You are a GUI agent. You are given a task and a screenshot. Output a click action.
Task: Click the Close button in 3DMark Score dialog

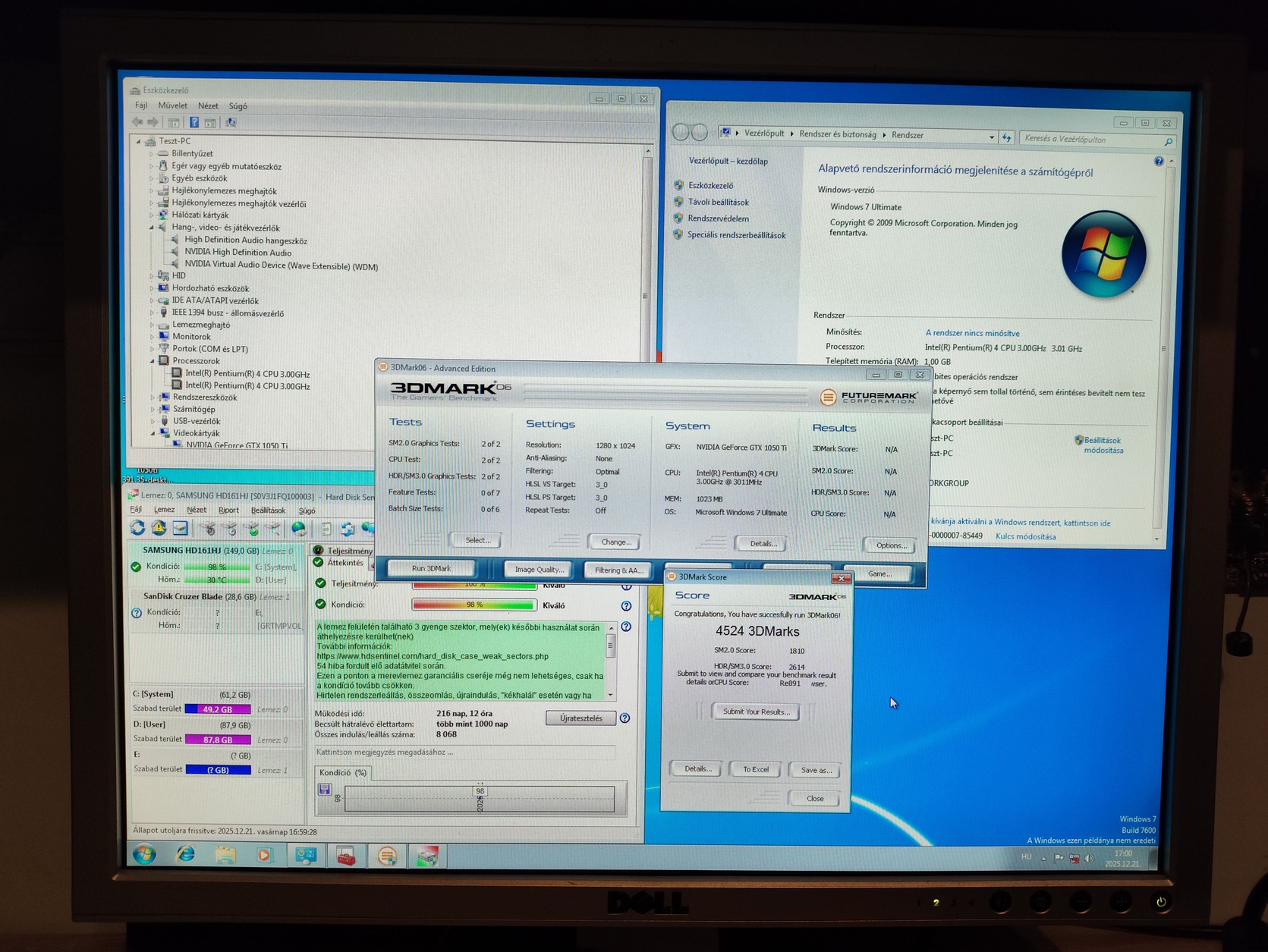(x=815, y=798)
